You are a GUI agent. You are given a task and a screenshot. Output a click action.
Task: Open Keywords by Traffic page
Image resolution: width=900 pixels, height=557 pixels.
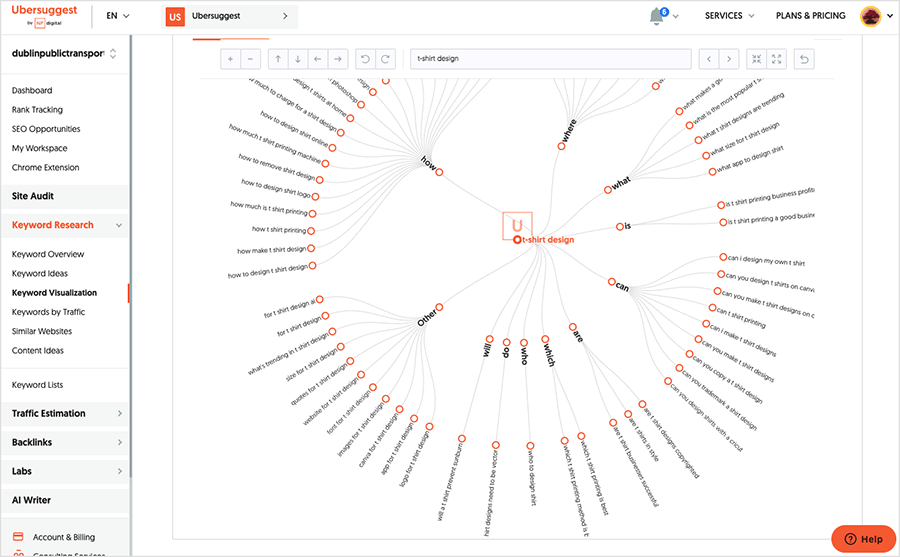pos(48,312)
